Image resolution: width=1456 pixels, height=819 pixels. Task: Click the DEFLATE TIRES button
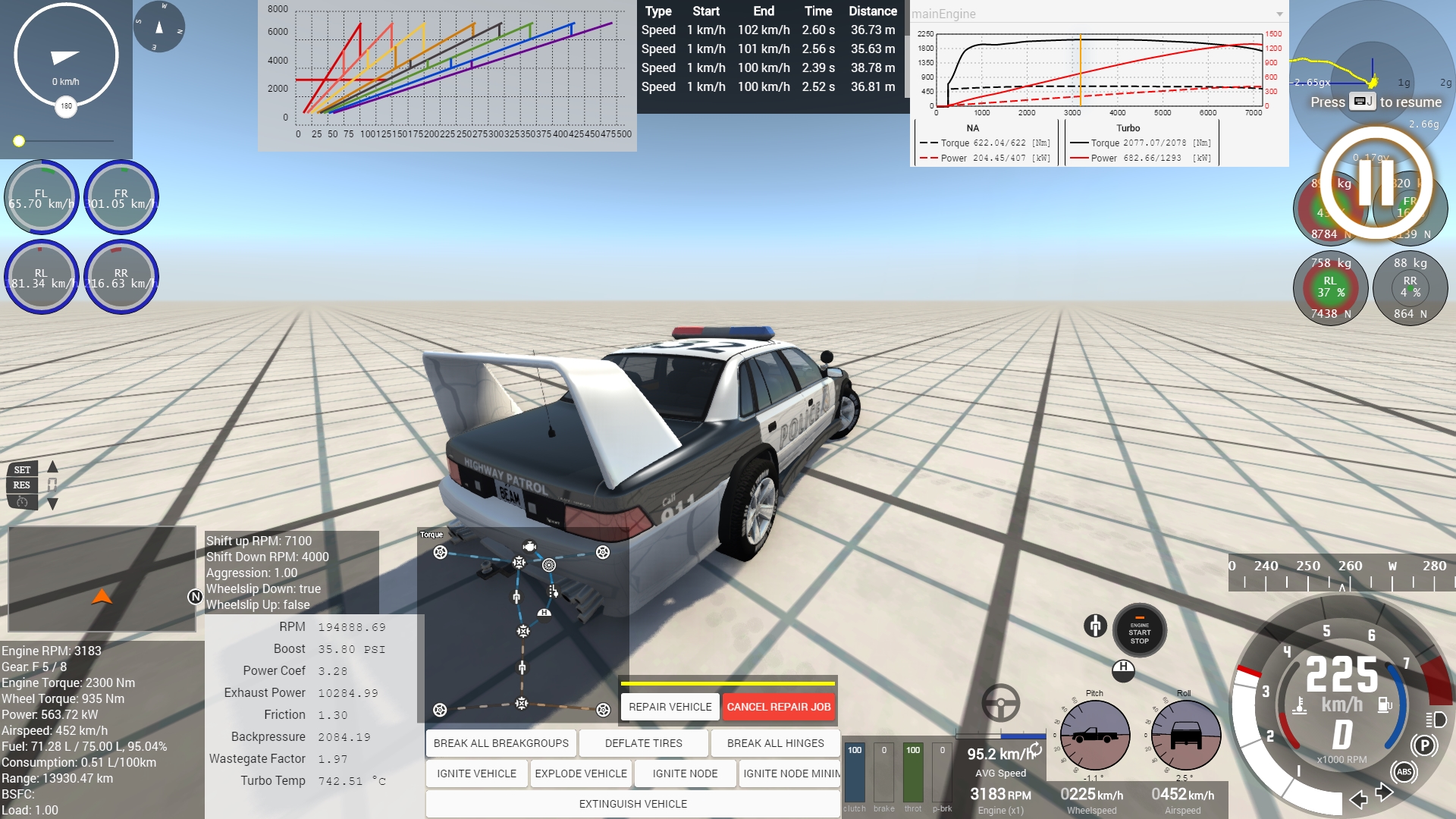click(643, 743)
